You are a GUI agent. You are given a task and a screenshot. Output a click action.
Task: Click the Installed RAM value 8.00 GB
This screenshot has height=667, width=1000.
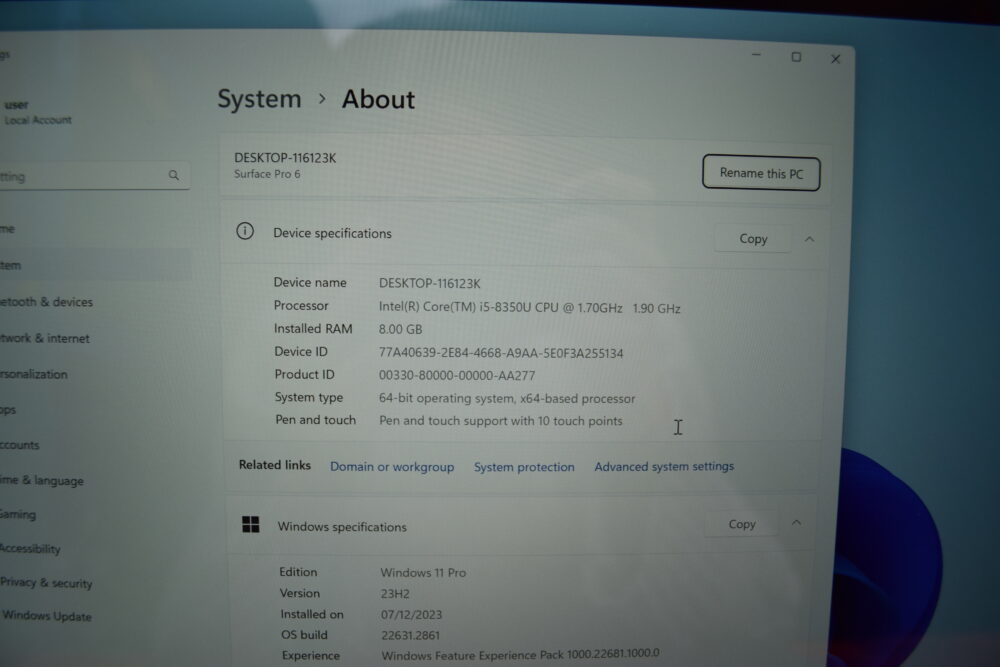coord(400,329)
